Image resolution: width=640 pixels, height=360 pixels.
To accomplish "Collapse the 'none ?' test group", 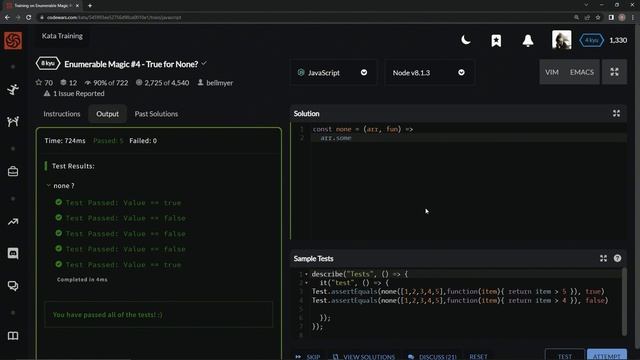I will pyautogui.click(x=49, y=185).
